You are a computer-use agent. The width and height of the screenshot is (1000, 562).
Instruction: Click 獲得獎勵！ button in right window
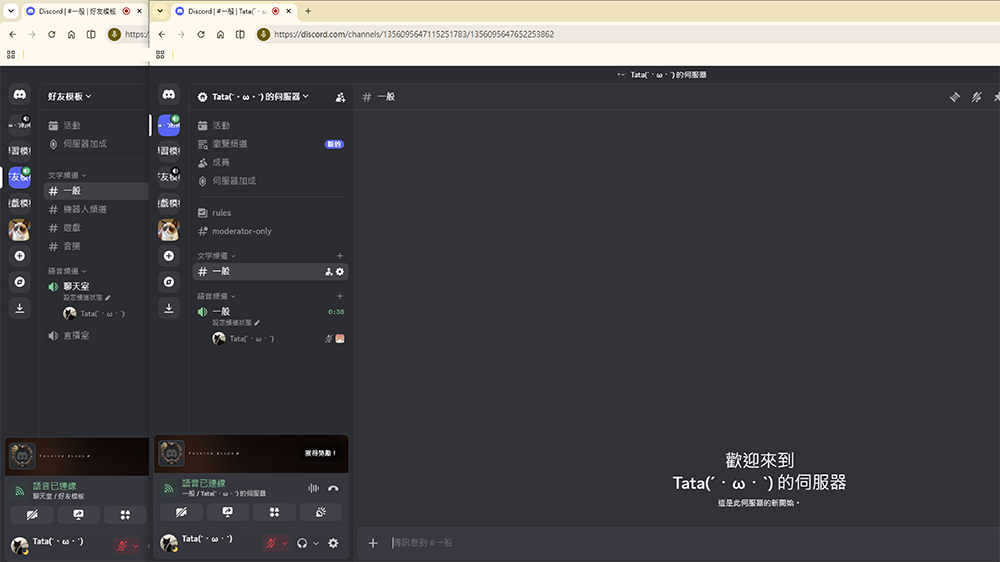[x=320, y=453]
